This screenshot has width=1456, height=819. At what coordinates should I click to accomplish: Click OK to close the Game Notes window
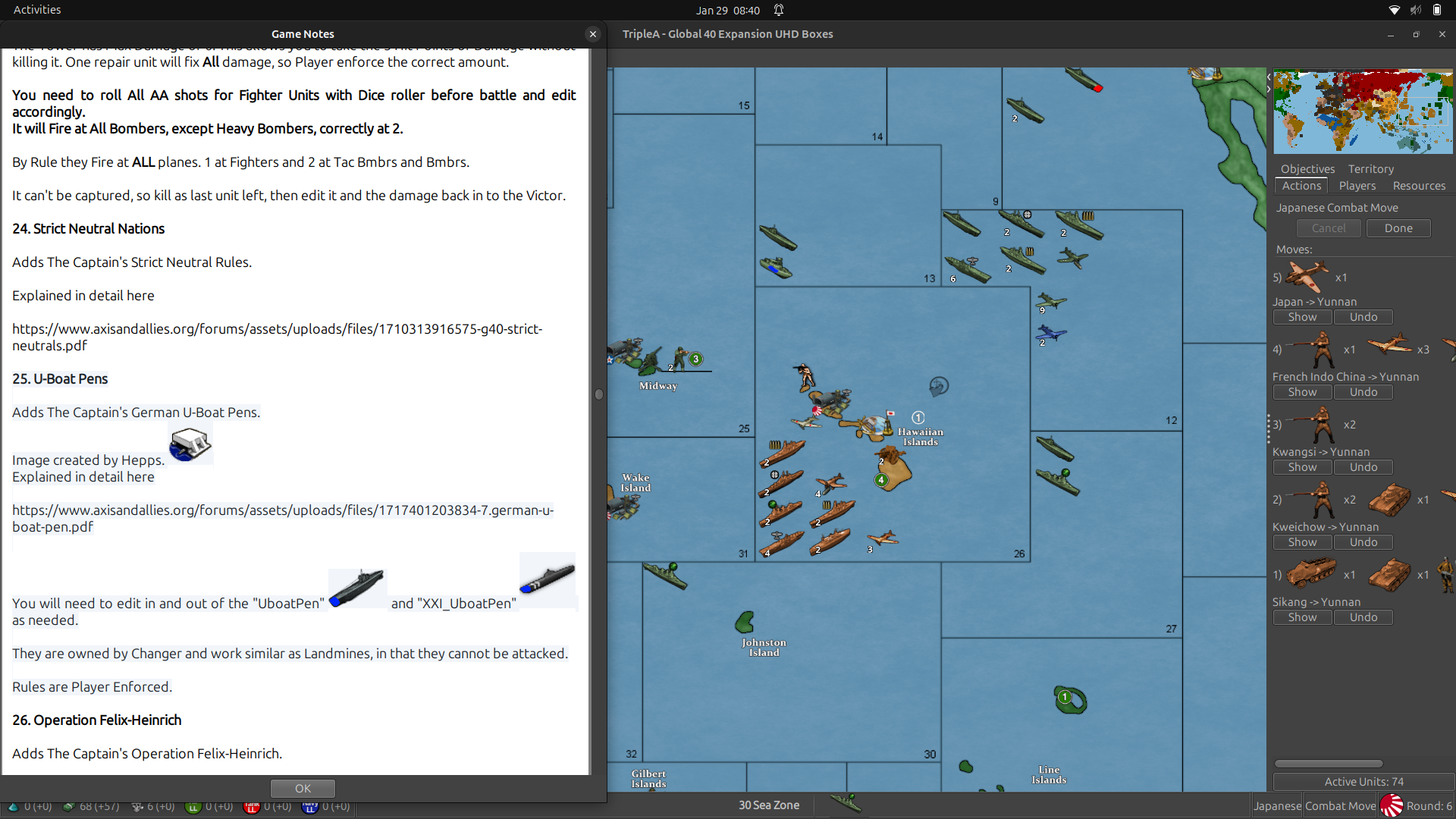coord(302,788)
